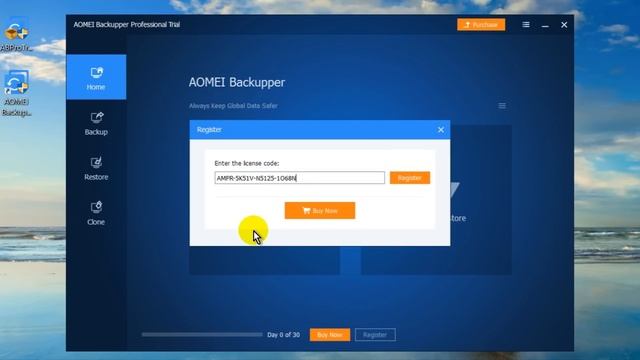Click the 'Always Keep Global Data Safer' tagline

pyautogui.click(x=233, y=106)
